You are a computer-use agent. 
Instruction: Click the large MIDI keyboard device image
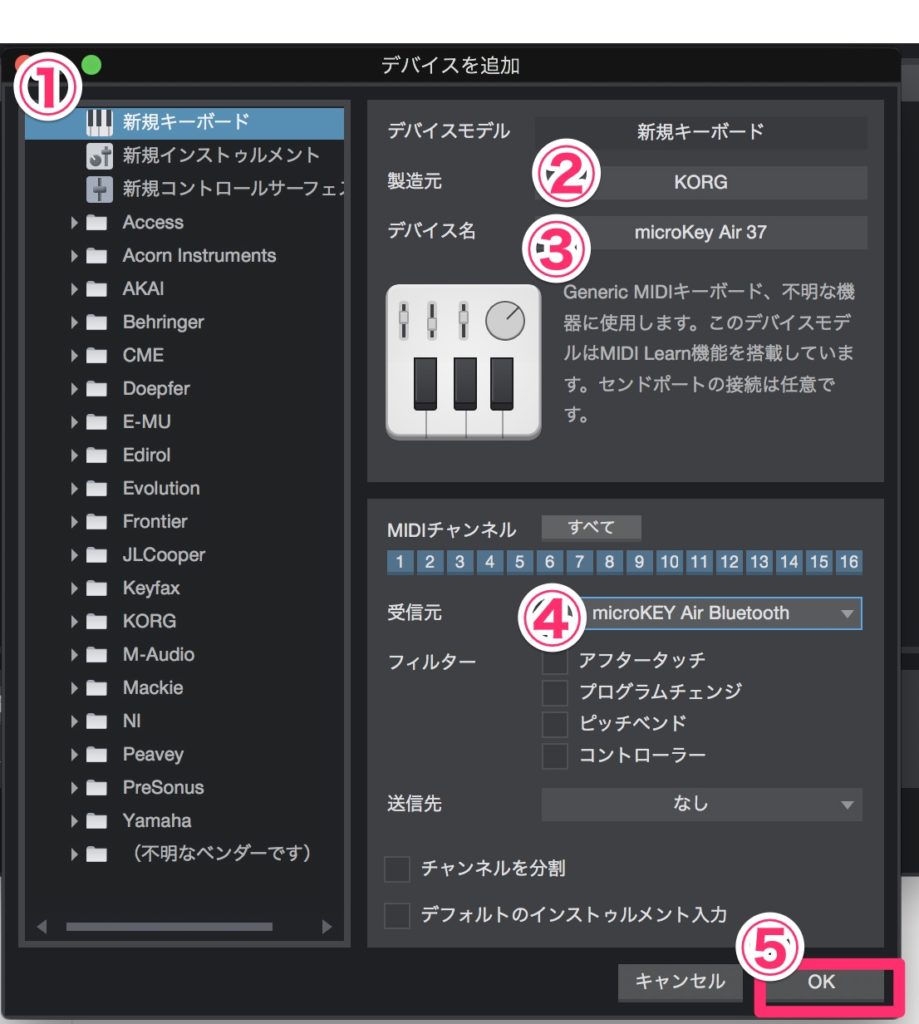(x=463, y=362)
